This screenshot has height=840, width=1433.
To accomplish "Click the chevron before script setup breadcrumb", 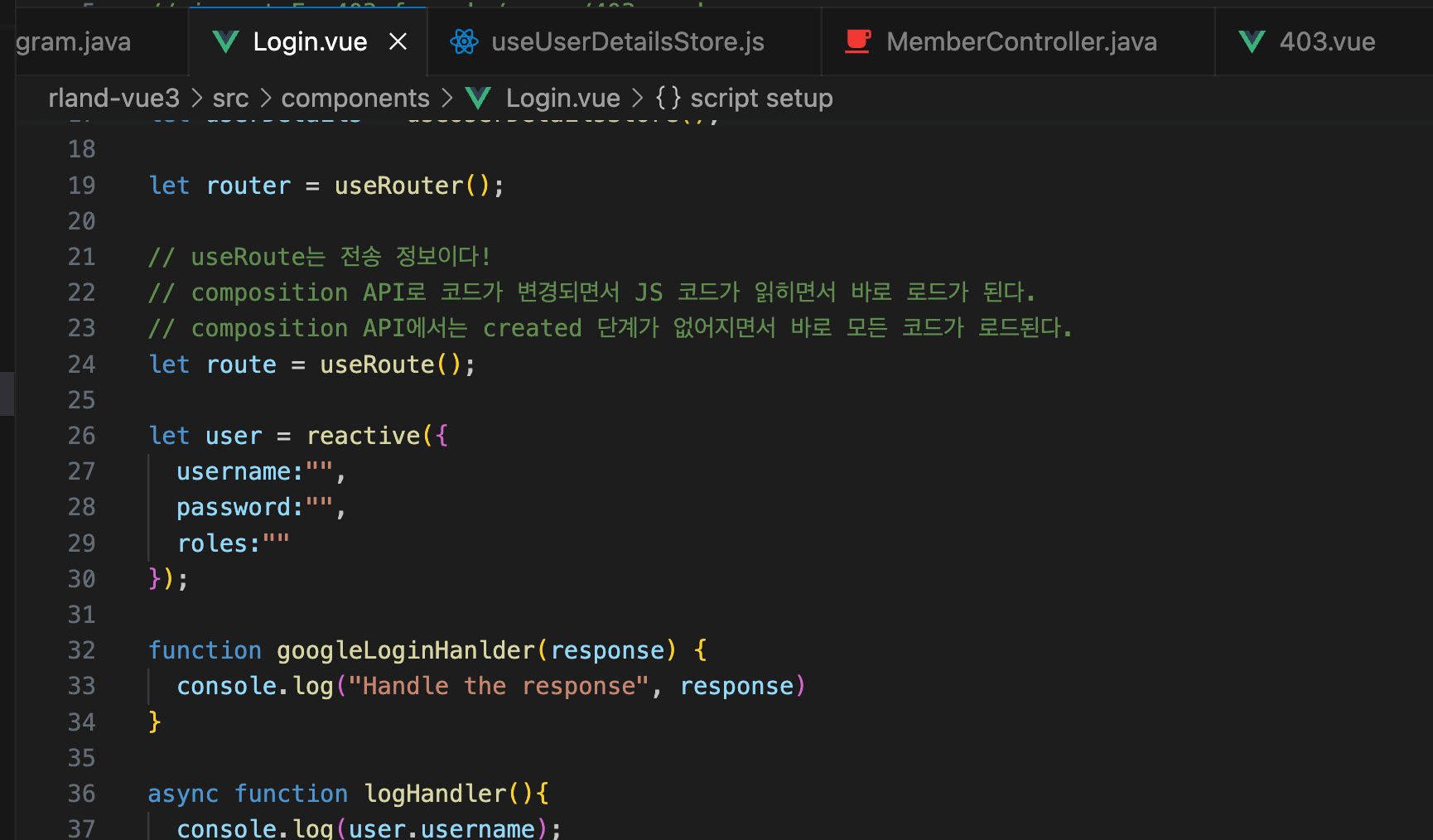I will tap(637, 98).
